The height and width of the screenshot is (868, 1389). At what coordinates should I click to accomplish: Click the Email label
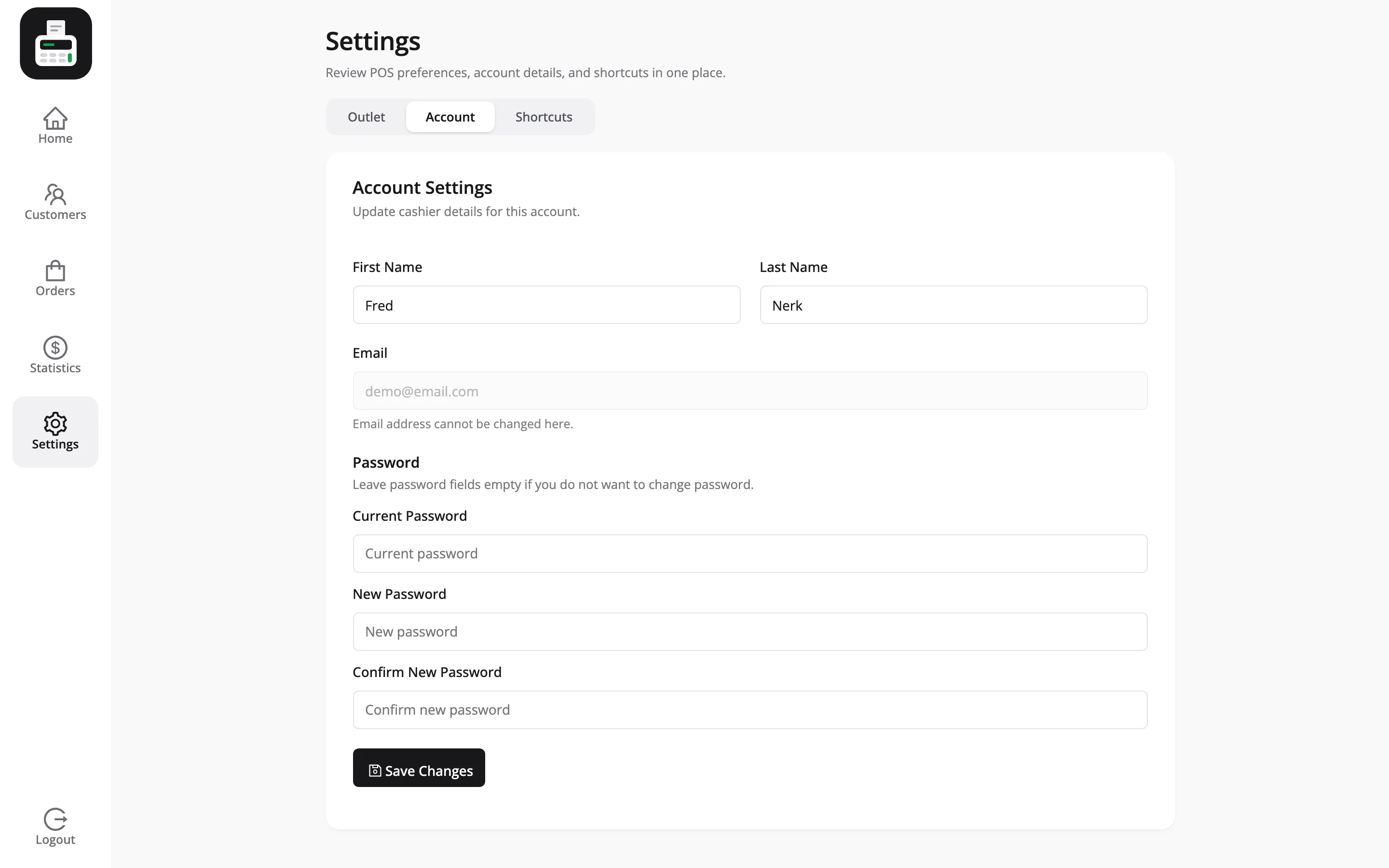(x=369, y=353)
